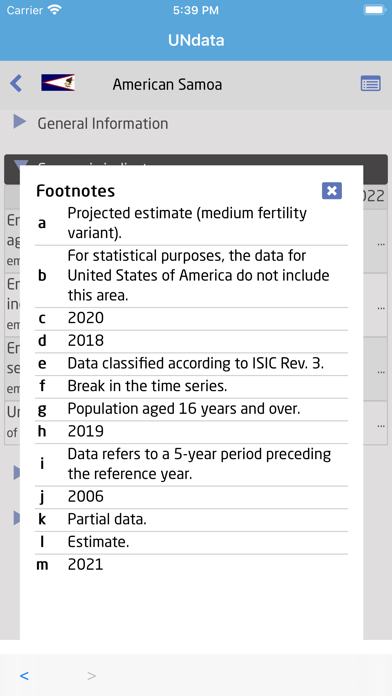Select Population aged 16 years footnote
392x696 pixels.
pyautogui.click(x=192, y=409)
